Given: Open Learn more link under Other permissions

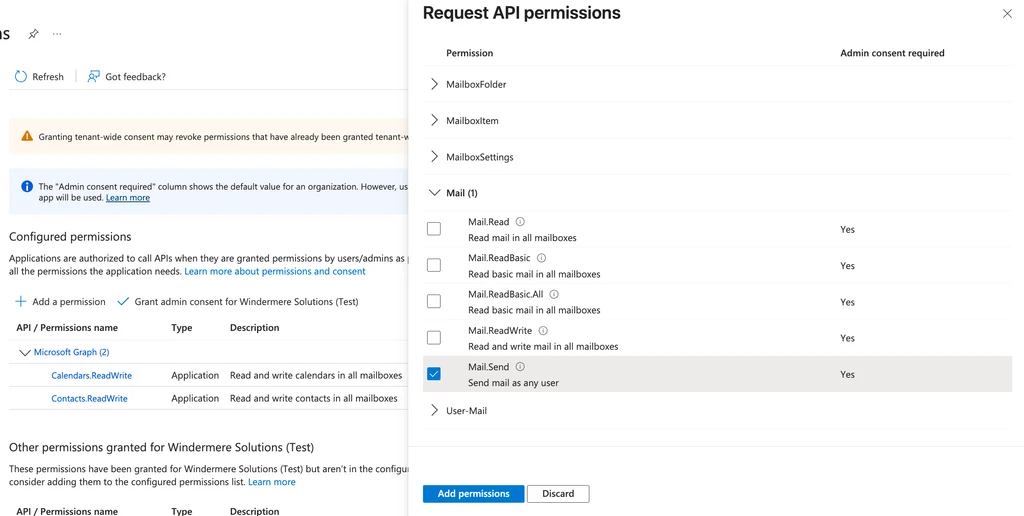Looking at the screenshot, I should coord(272,482).
